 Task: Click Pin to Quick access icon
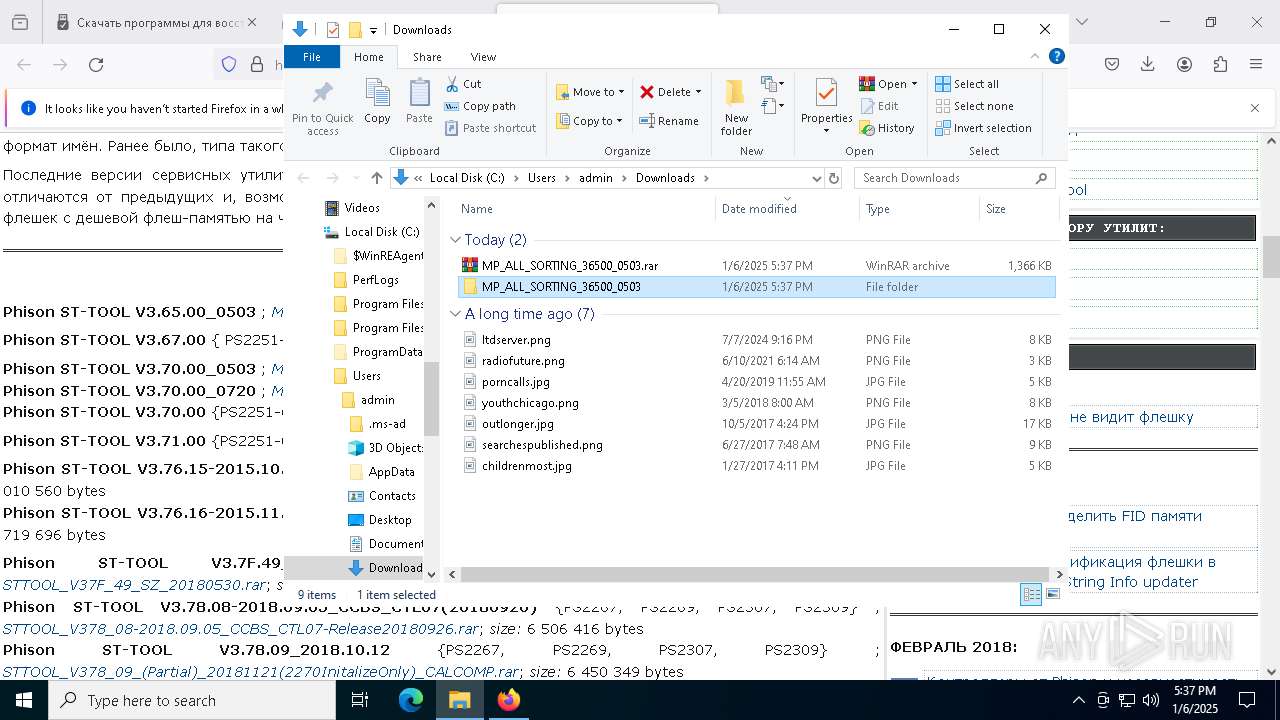point(322,106)
